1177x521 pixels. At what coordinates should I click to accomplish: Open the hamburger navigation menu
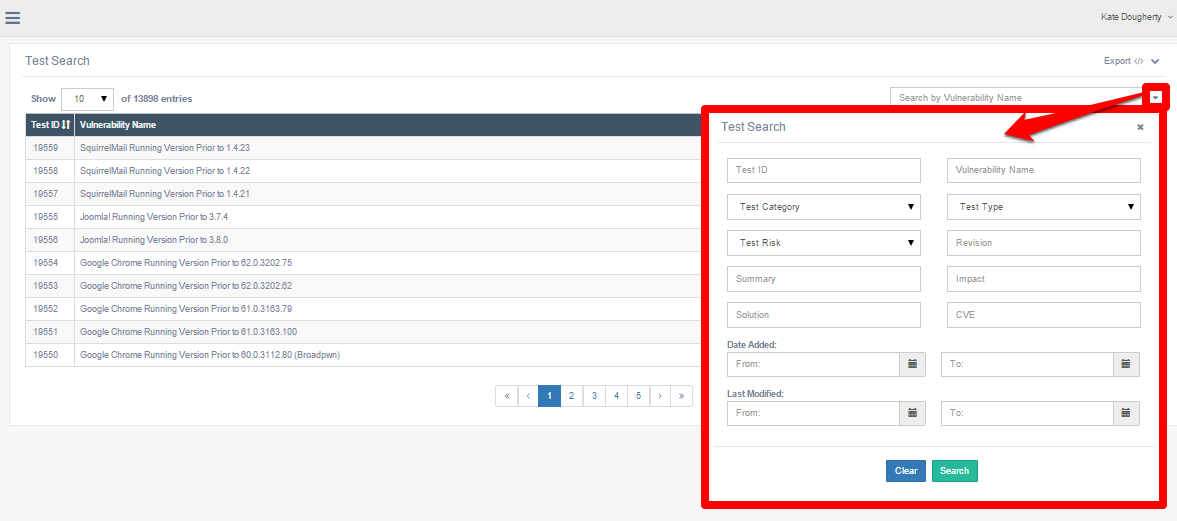pyautogui.click(x=13, y=17)
